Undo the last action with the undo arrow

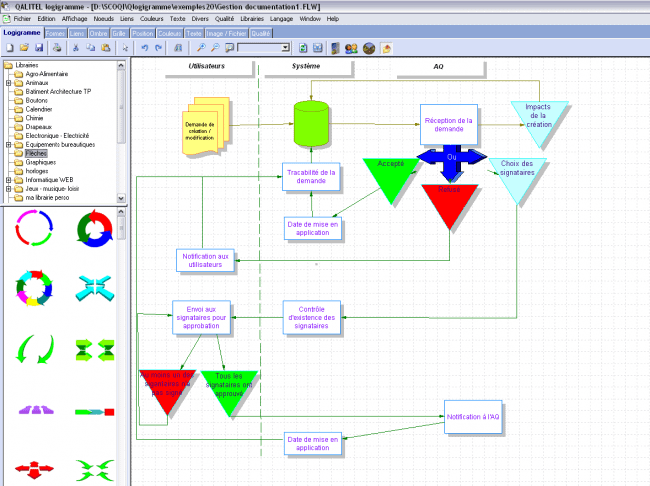click(144, 48)
